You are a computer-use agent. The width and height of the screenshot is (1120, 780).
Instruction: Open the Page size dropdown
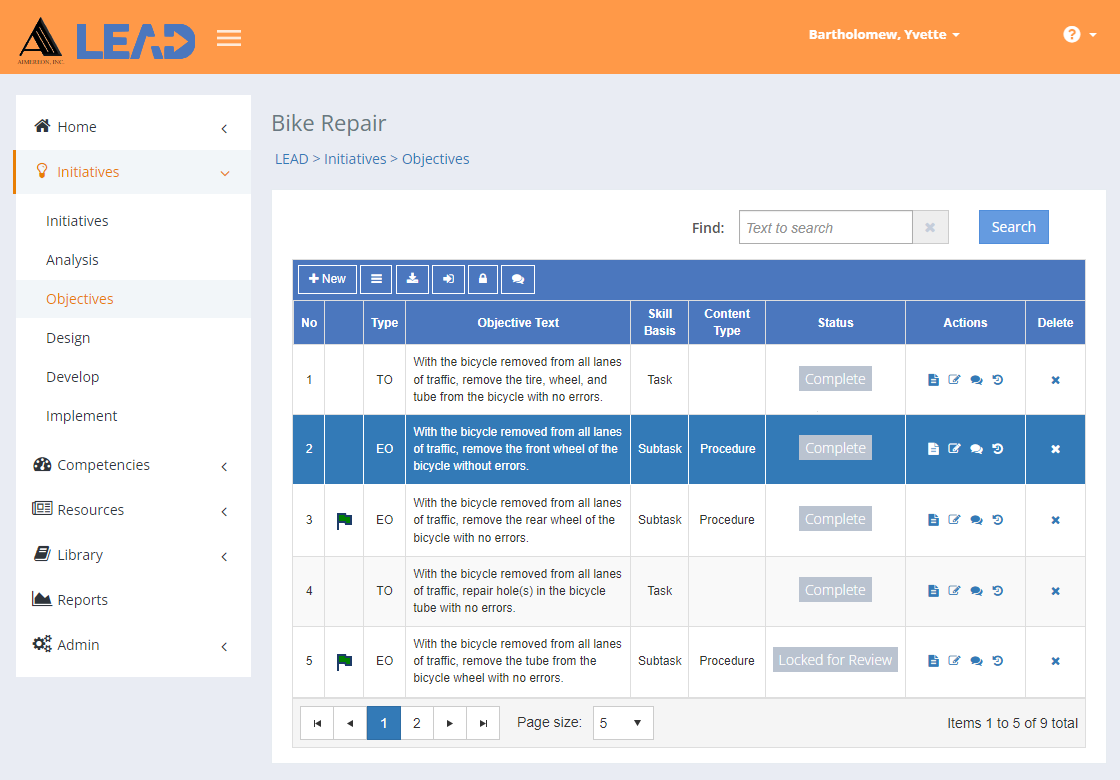(x=623, y=723)
